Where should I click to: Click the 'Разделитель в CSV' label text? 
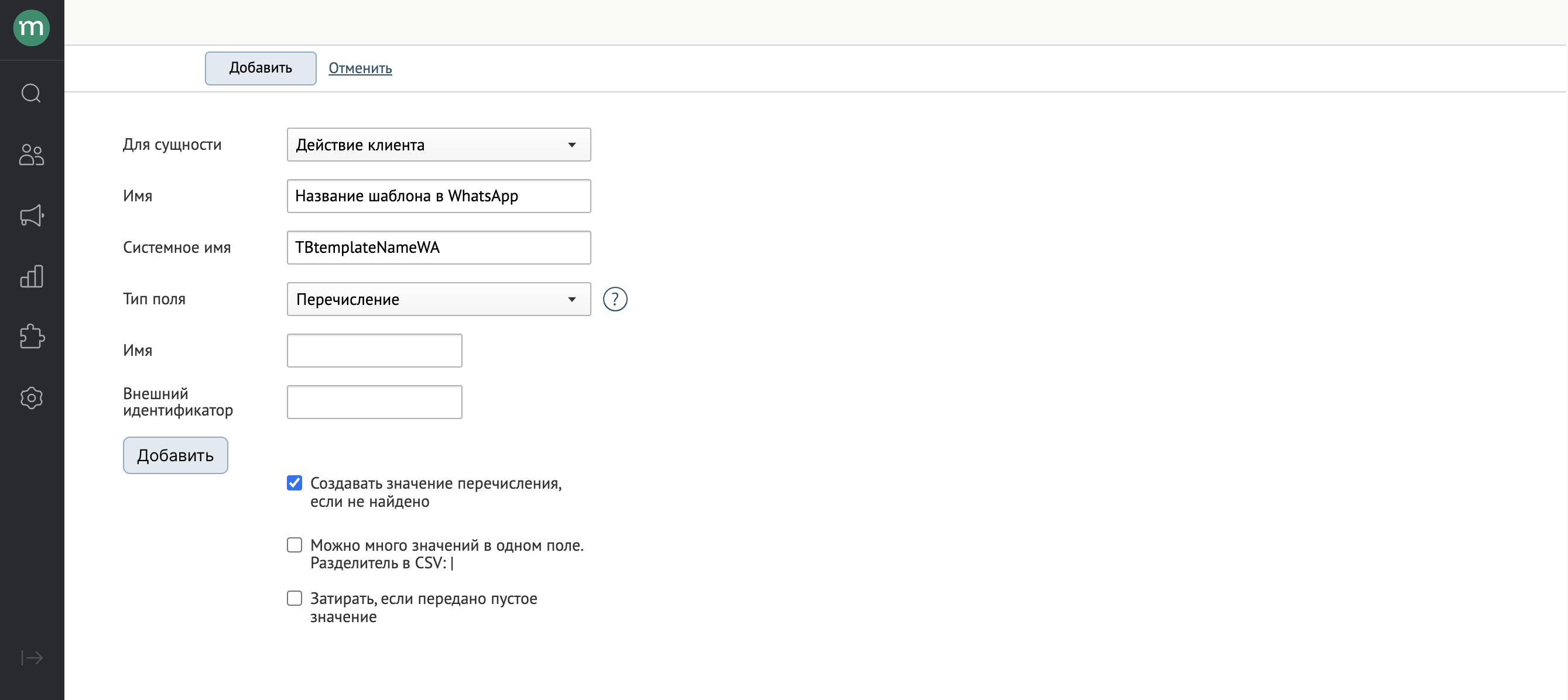tap(382, 563)
